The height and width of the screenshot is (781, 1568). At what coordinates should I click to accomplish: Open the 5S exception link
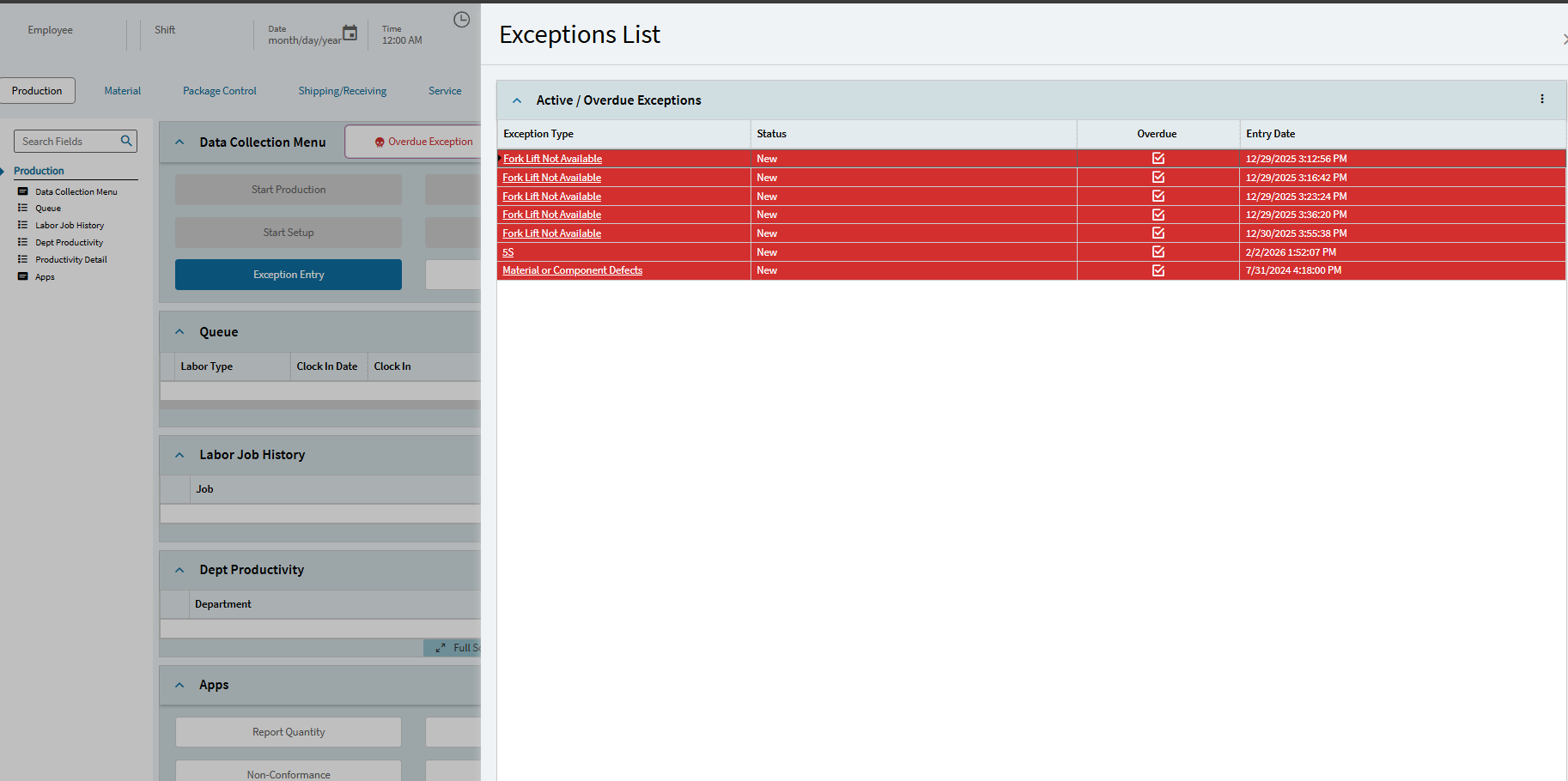(x=508, y=252)
